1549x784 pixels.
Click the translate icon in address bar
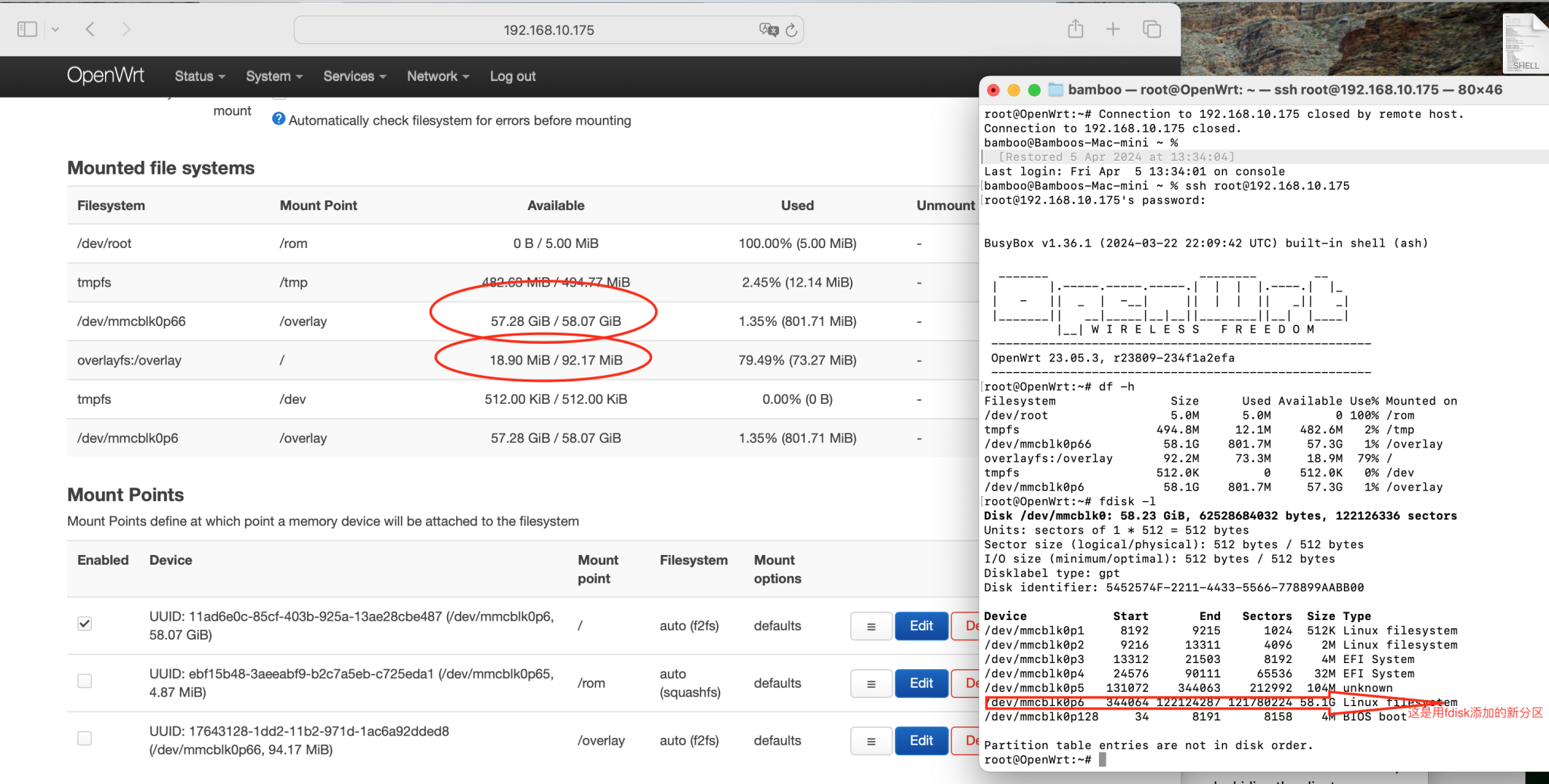point(768,30)
